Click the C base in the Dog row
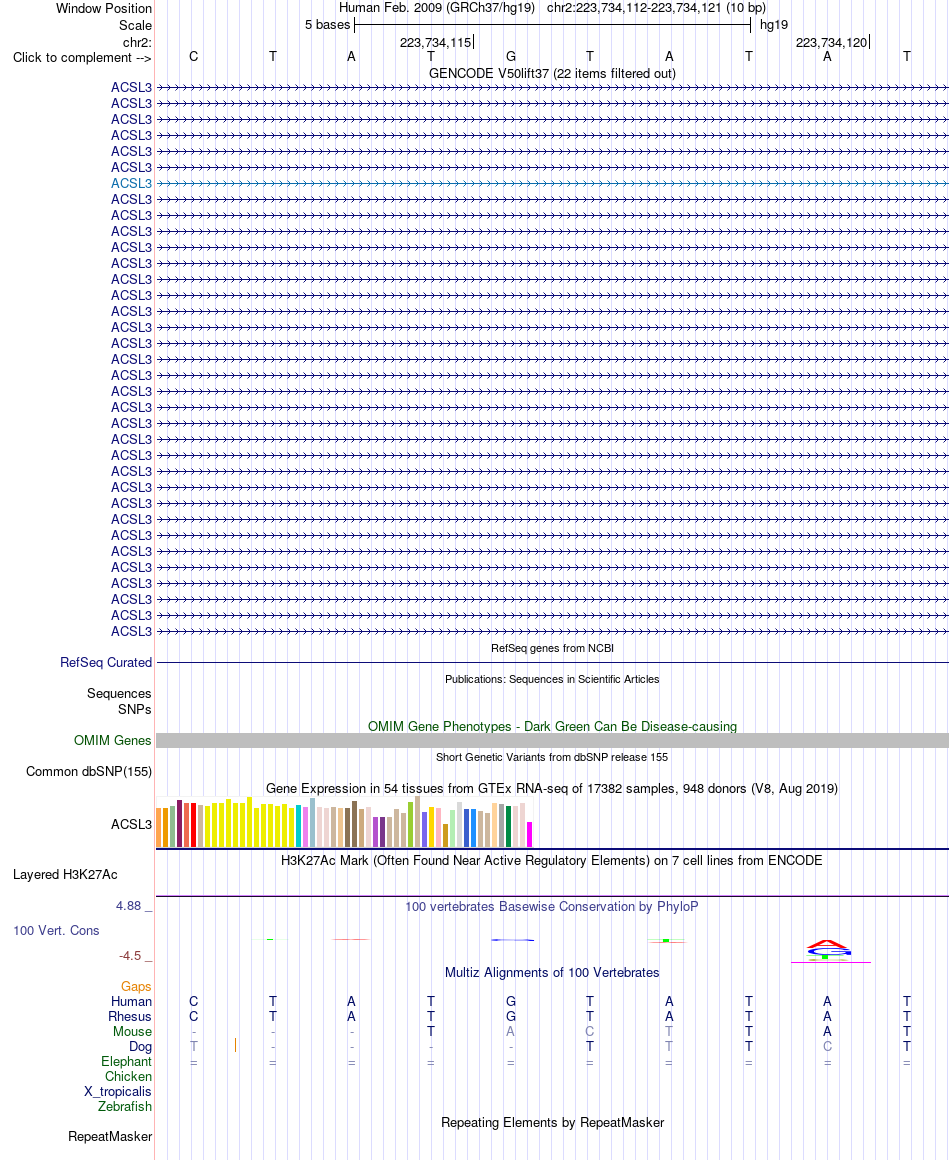Image resolution: width=950 pixels, height=1160 pixels. coord(827,1047)
